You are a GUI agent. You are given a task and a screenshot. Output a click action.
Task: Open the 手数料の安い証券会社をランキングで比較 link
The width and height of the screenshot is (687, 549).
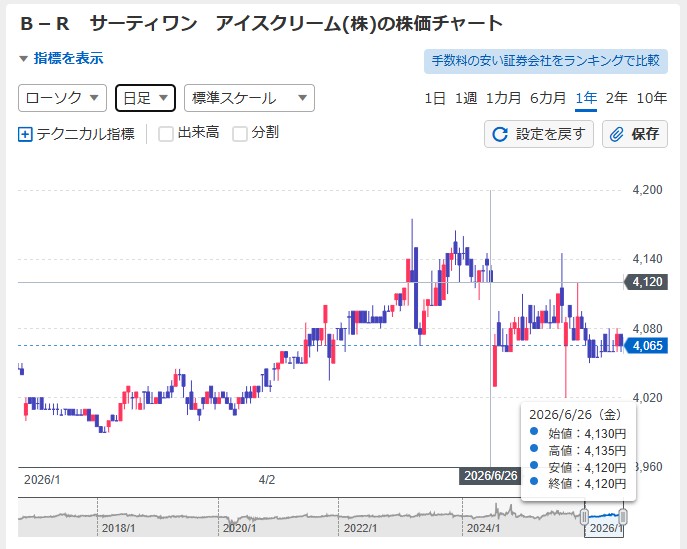(545, 61)
